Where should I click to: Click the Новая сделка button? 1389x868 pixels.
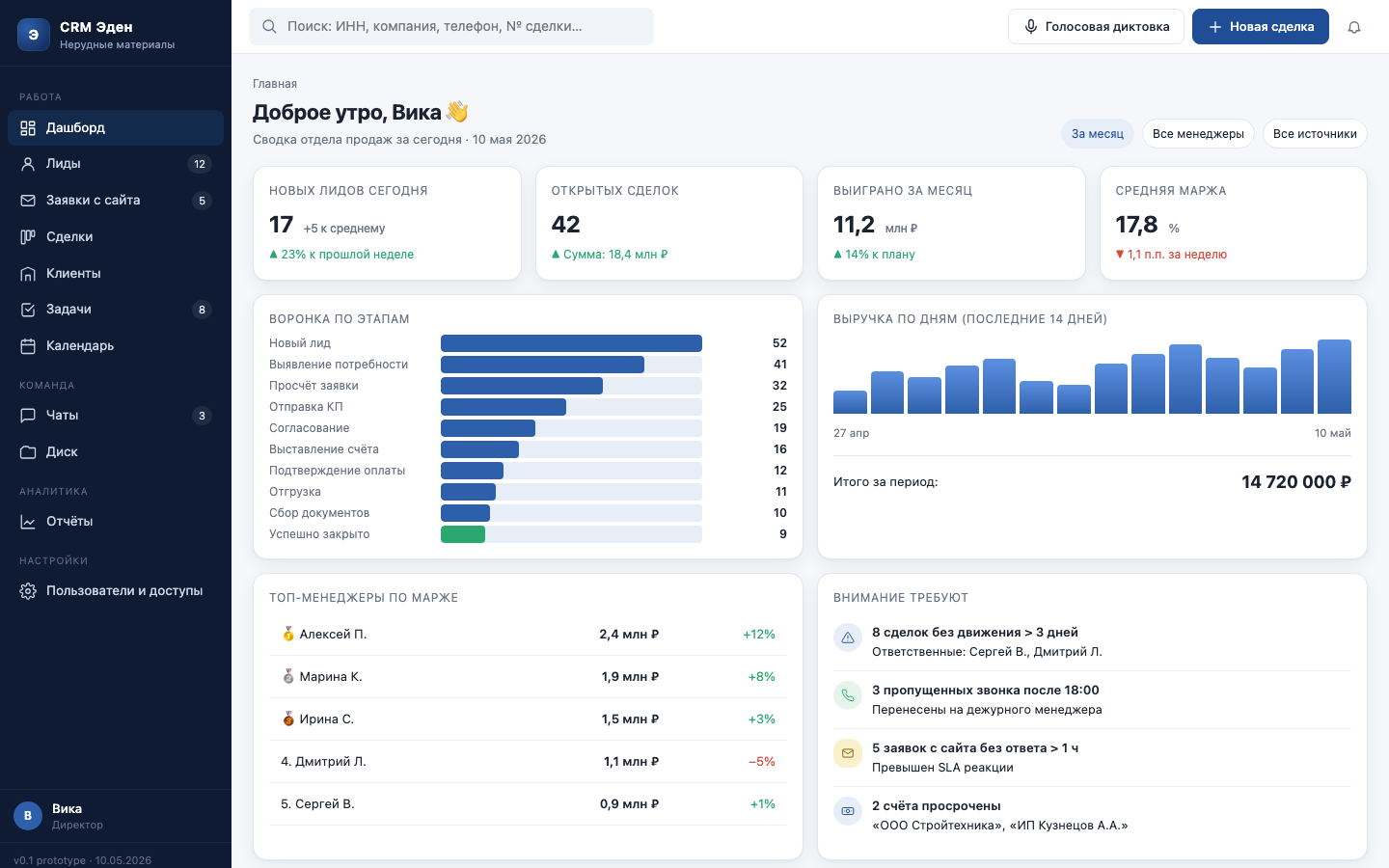[x=1261, y=27]
